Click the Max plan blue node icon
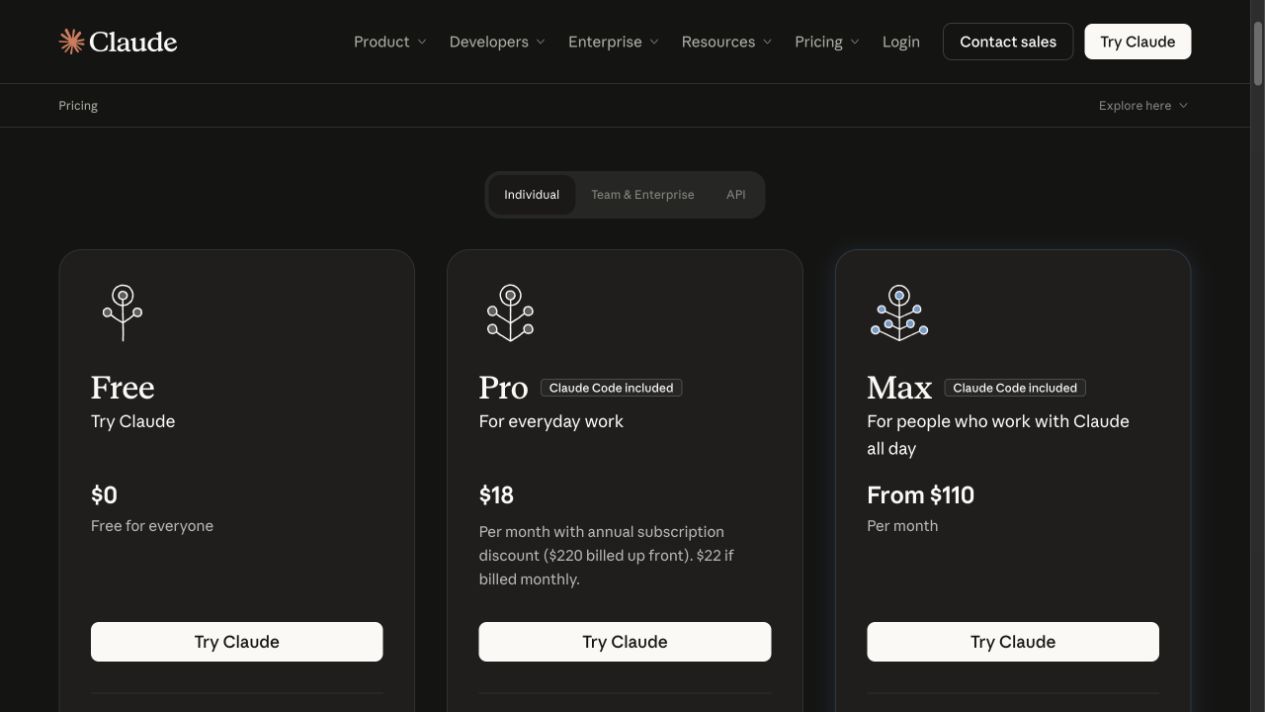Image resolution: width=1265 pixels, height=712 pixels. click(x=899, y=313)
